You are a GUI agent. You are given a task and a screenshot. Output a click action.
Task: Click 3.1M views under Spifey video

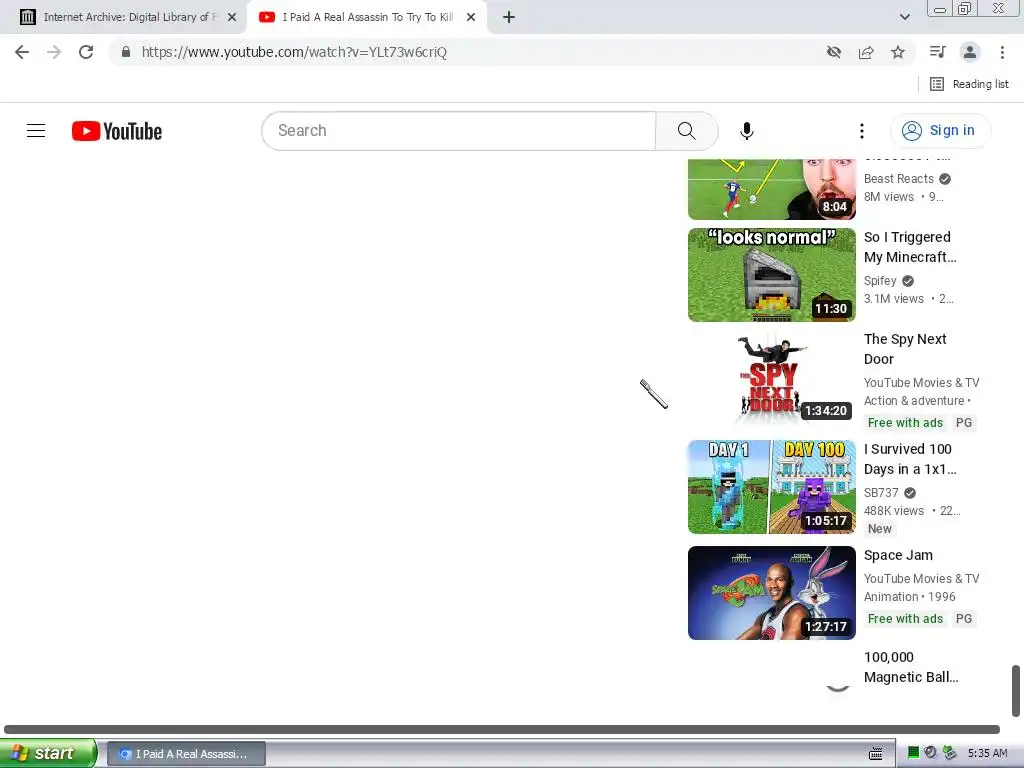pos(894,299)
